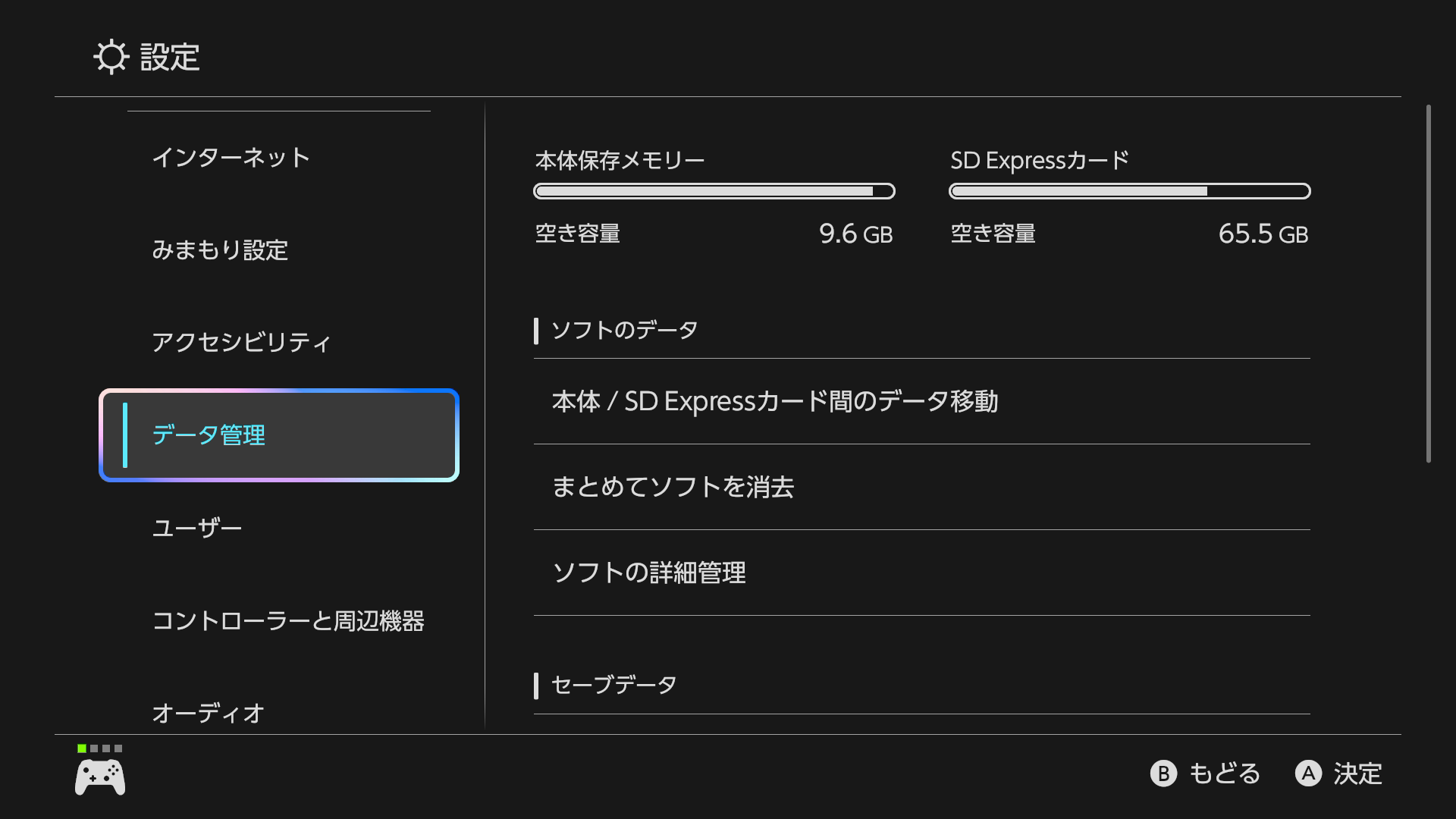Viewport: 1456px width, 819px height.
Task: Click the 本体保存メモリー storage usage bar
Action: pos(714,191)
